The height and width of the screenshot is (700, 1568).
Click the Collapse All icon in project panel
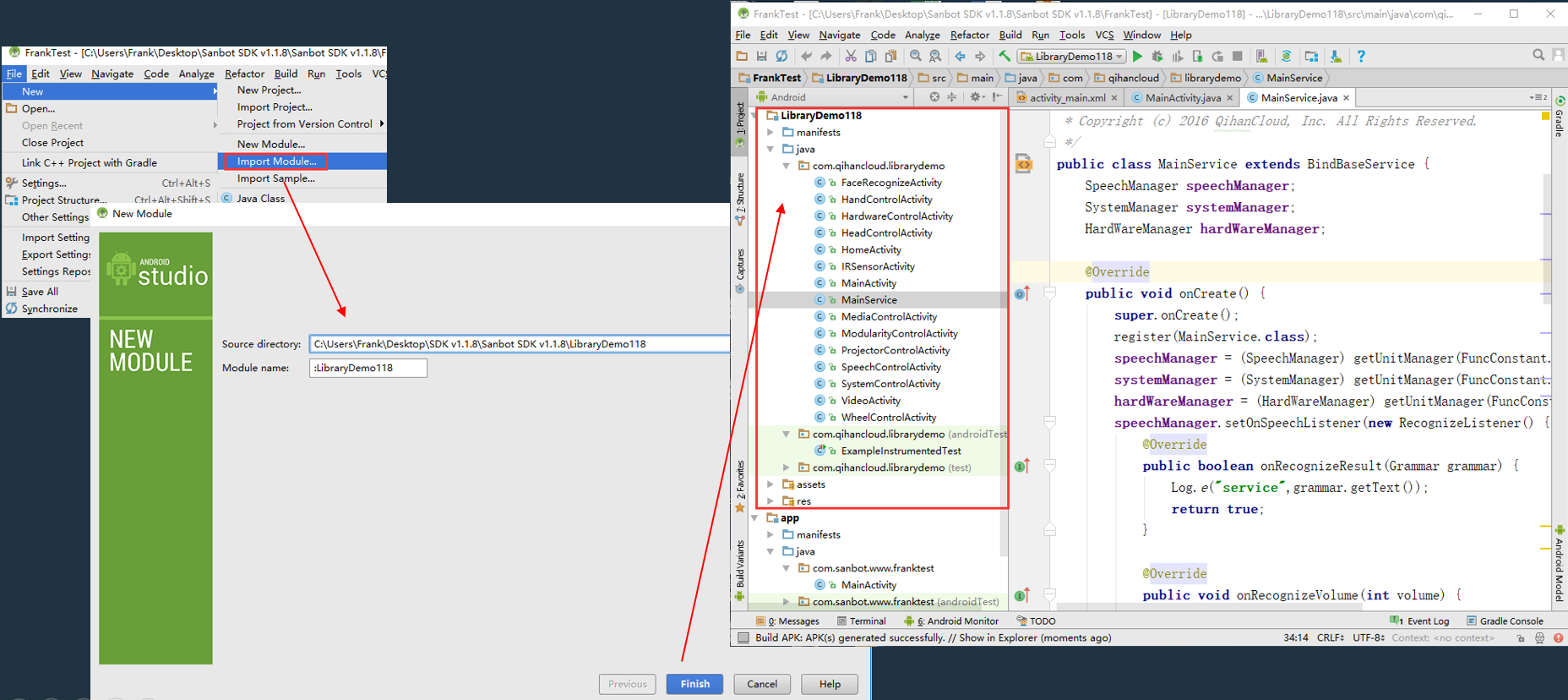[x=952, y=97]
